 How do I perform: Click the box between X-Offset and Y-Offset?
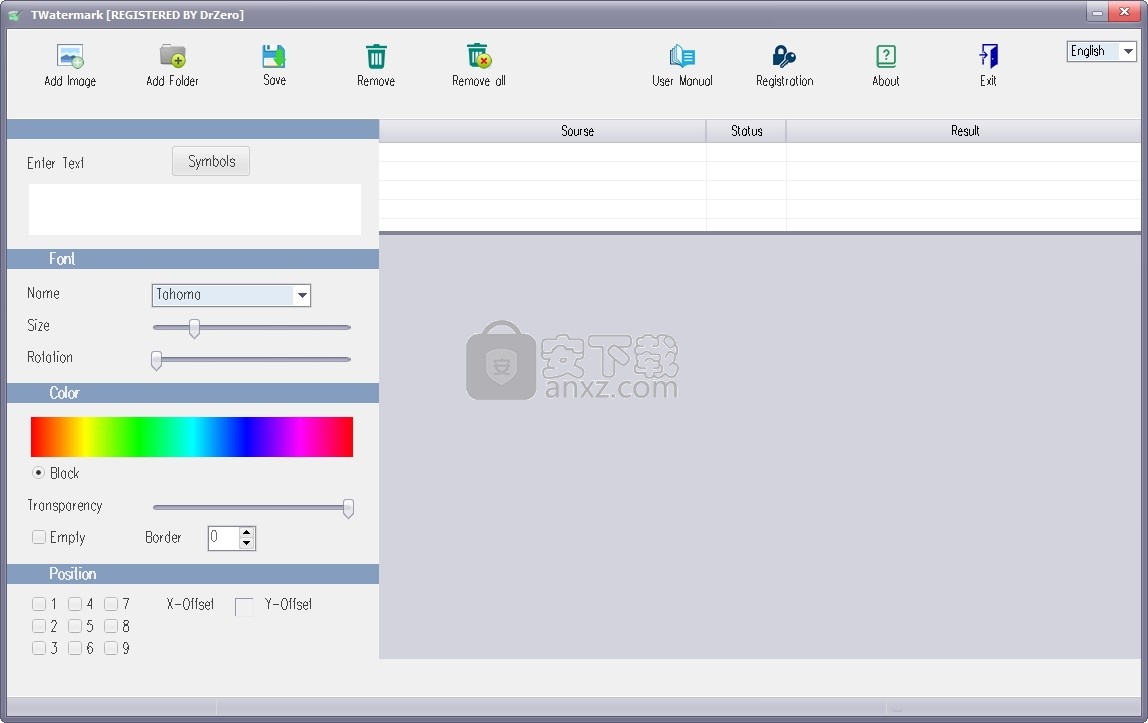coord(244,607)
